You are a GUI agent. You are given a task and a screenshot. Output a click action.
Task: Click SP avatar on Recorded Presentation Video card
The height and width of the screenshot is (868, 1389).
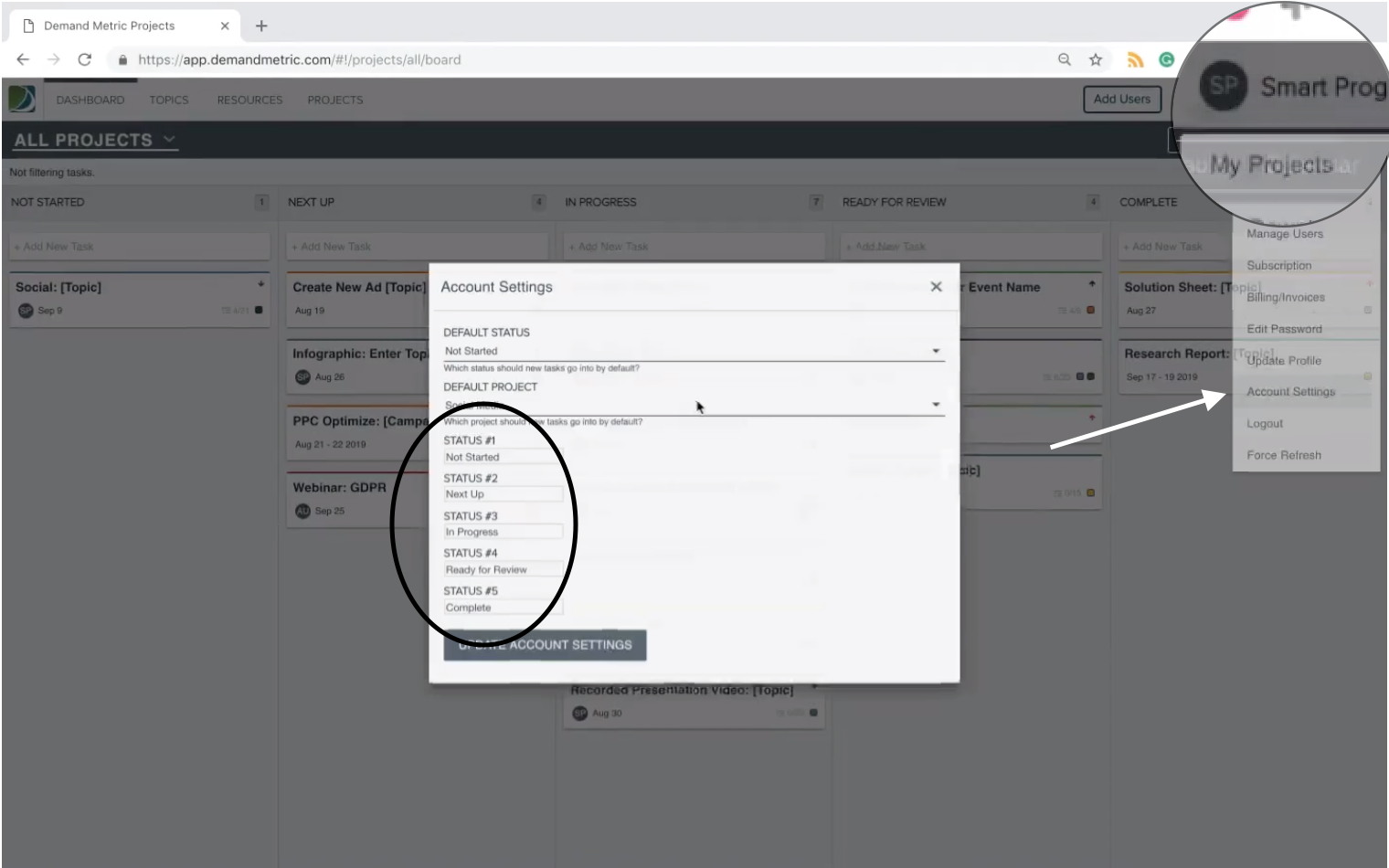579,714
